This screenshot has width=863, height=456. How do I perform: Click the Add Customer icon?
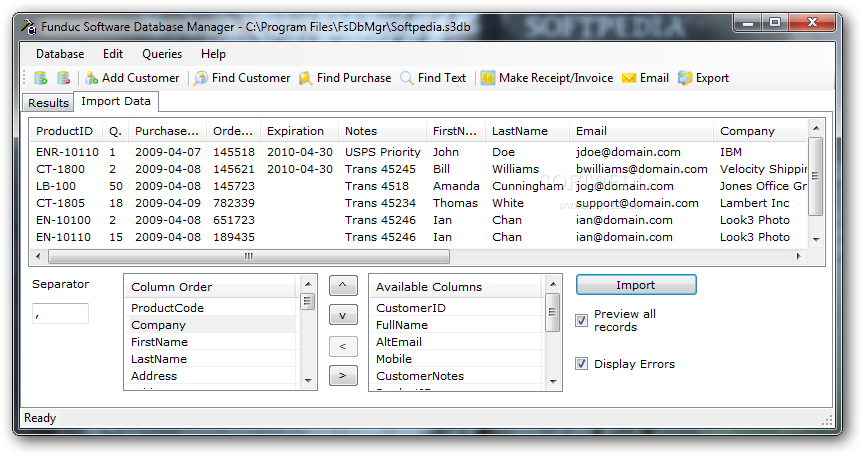coord(91,78)
